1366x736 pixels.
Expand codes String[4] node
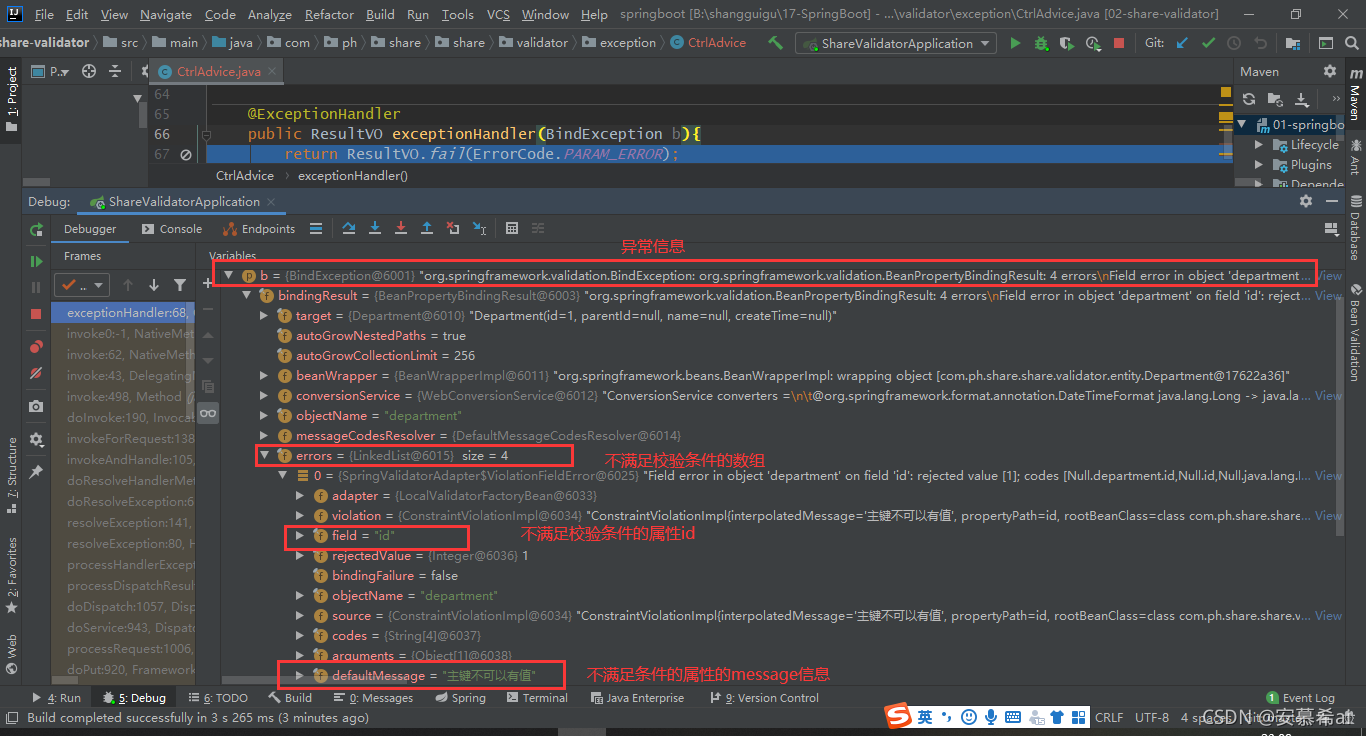point(300,635)
